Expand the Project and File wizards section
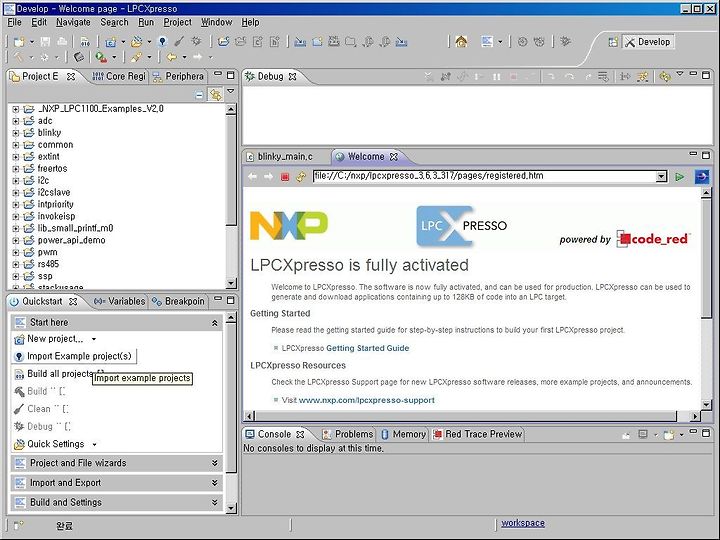720x540 pixels. click(214, 463)
